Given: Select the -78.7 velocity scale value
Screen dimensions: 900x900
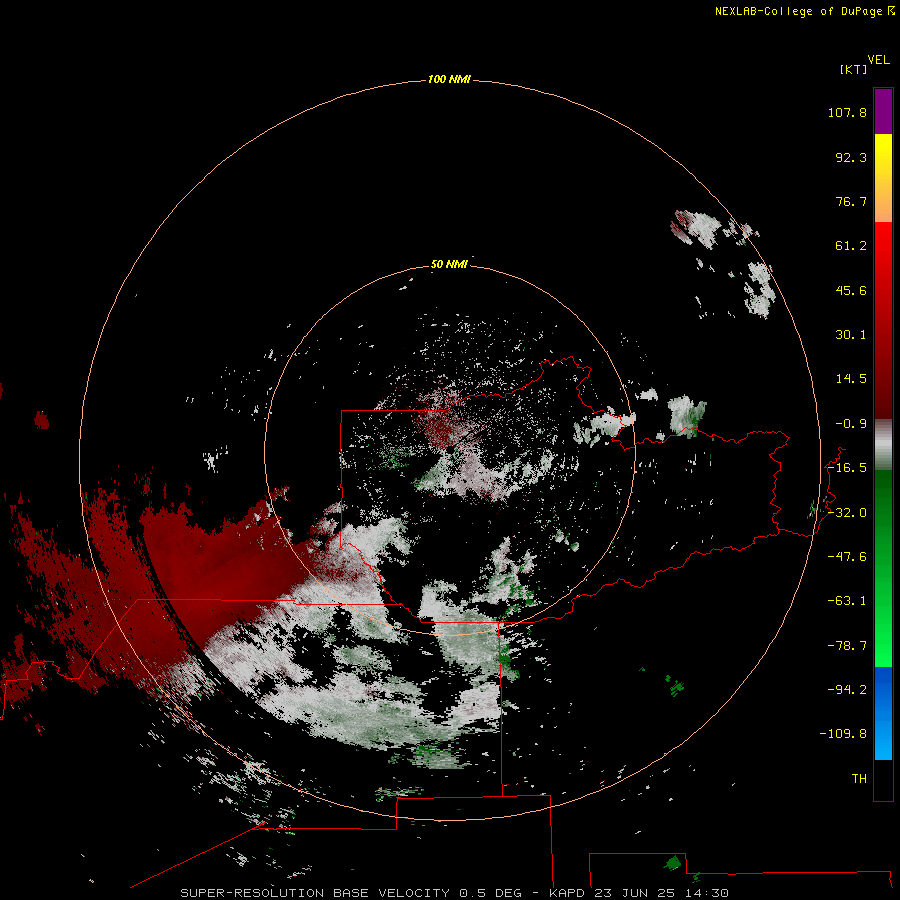Looking at the screenshot, I should coord(847,646).
